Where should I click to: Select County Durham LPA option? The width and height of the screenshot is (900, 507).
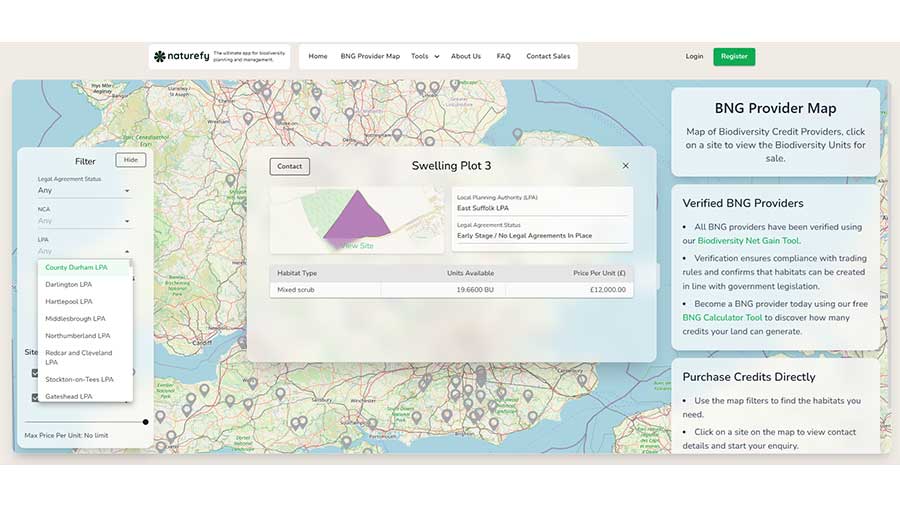coord(84,268)
